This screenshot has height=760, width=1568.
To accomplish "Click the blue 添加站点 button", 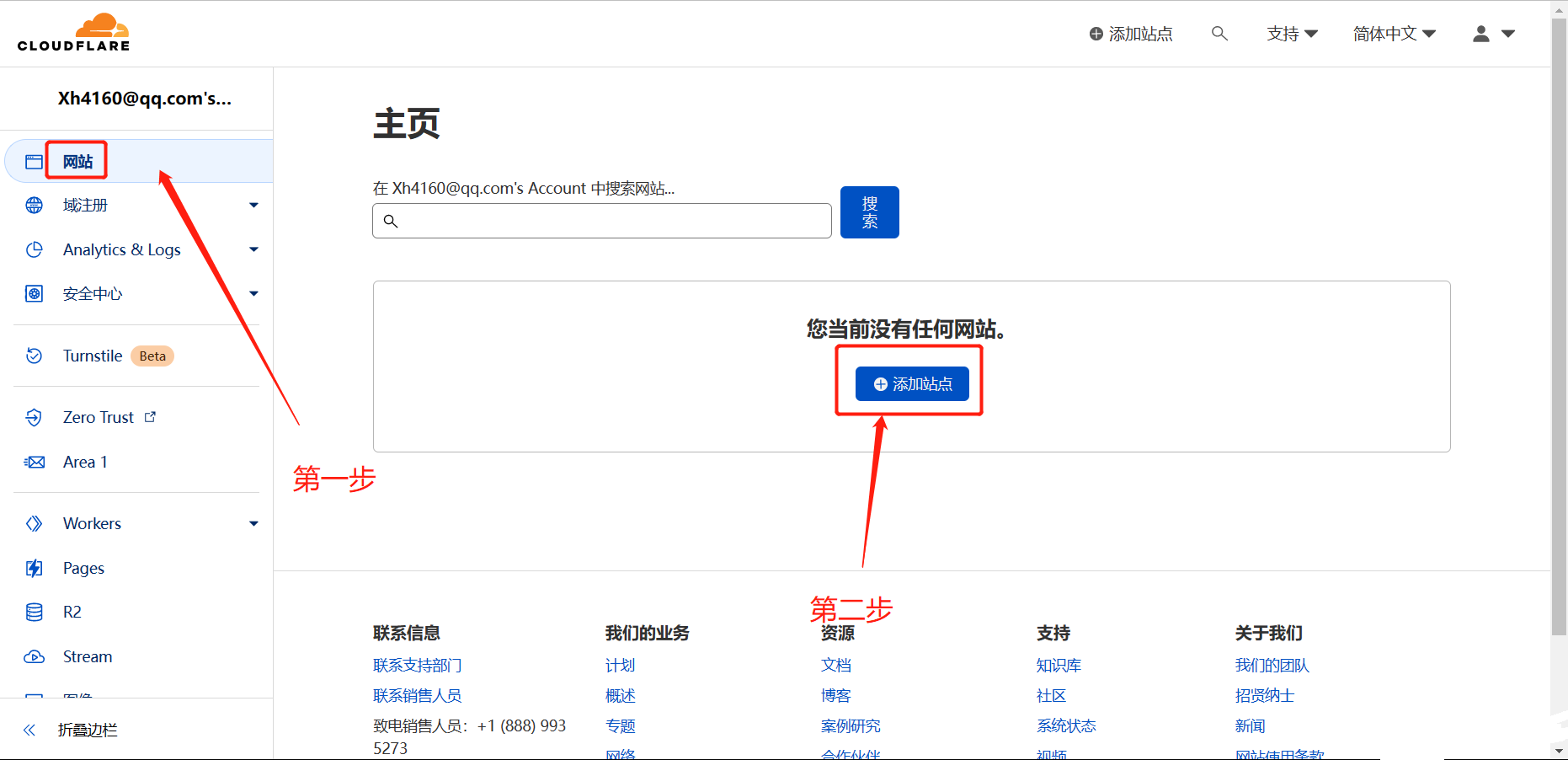I will pos(912,384).
